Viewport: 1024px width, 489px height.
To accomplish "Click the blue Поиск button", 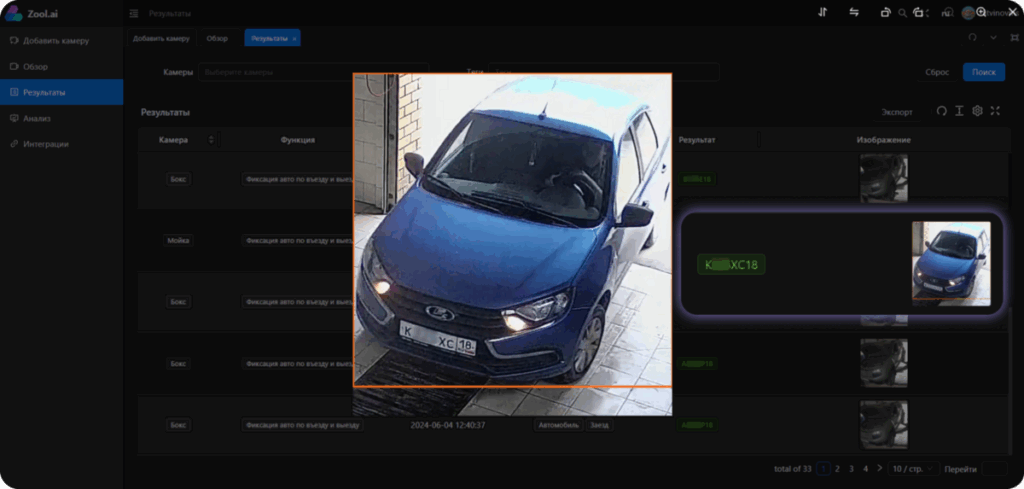I will tap(983, 72).
